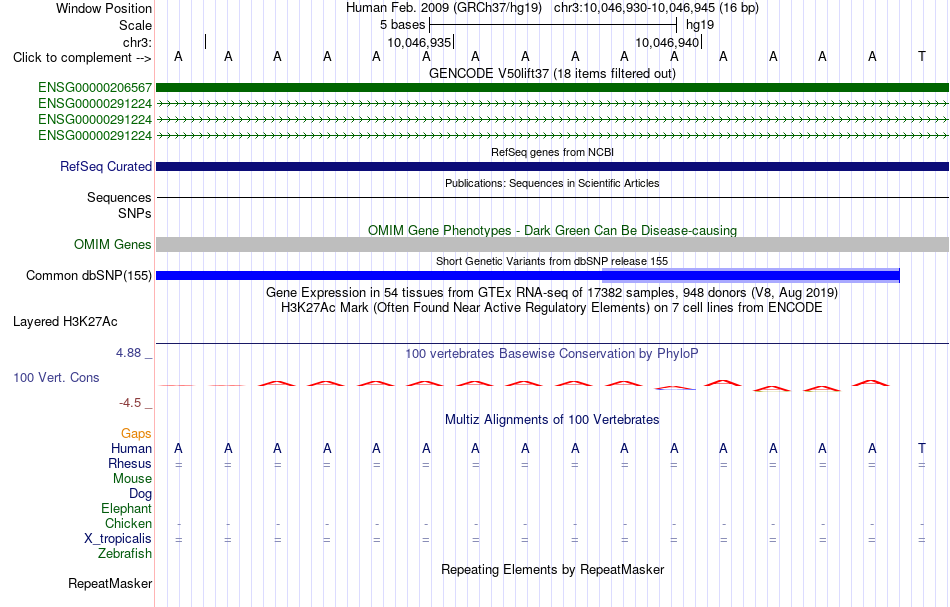Click the Elephant species label
Viewport: 950px width, 607px height.
point(126,508)
